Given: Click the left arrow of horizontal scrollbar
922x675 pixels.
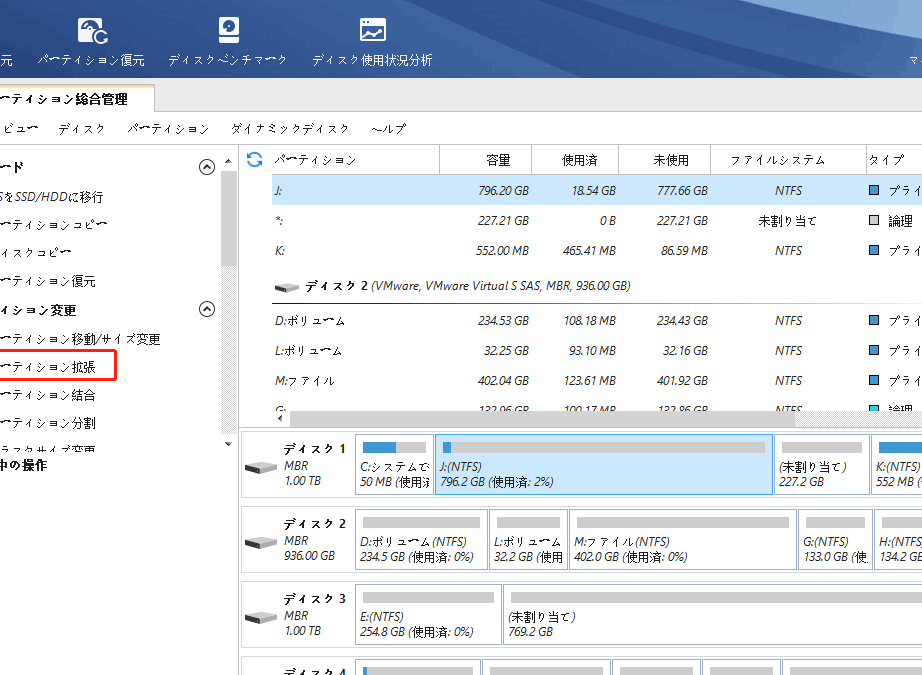Looking at the screenshot, I should [280, 419].
